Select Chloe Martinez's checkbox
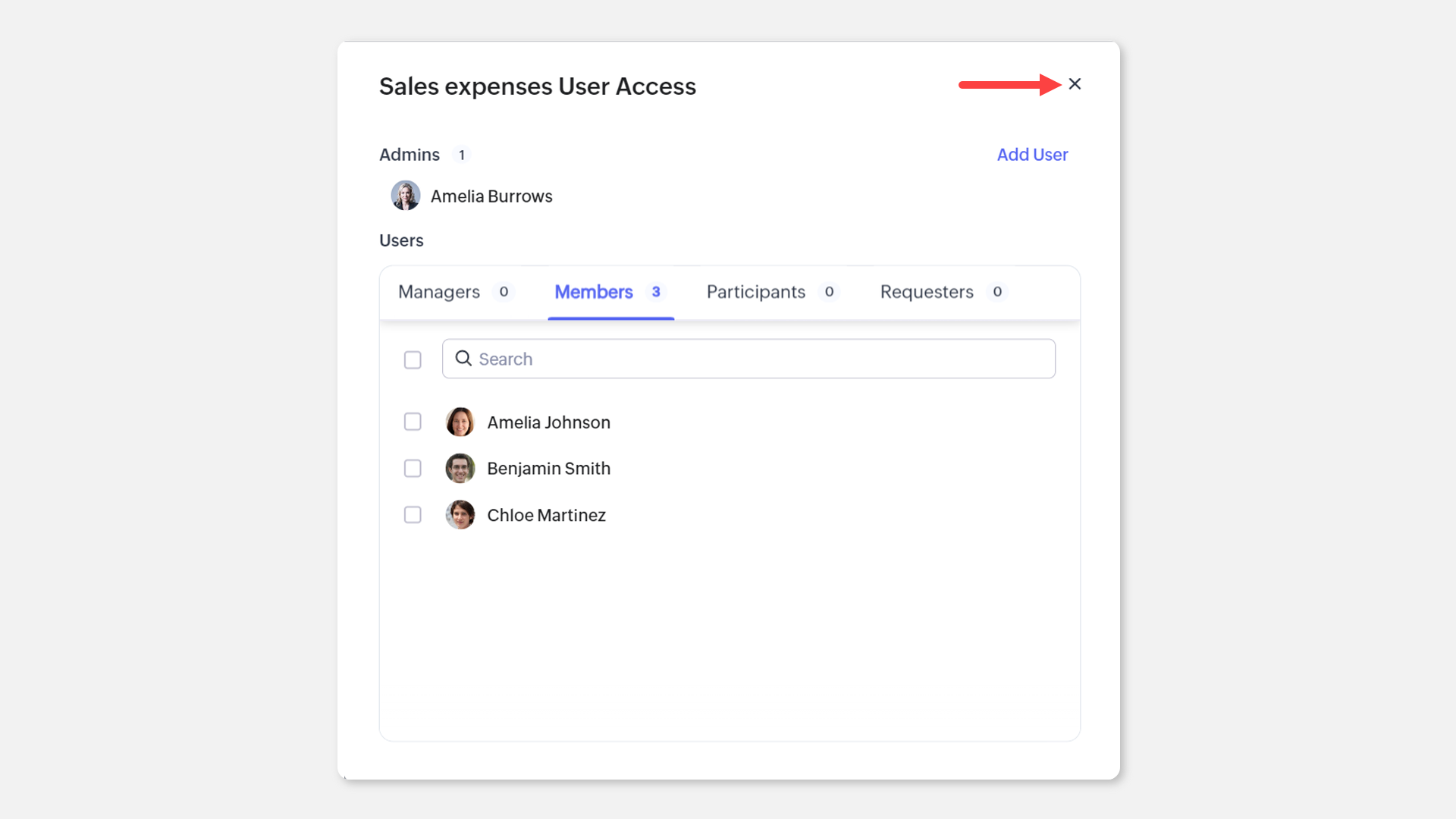 (413, 515)
